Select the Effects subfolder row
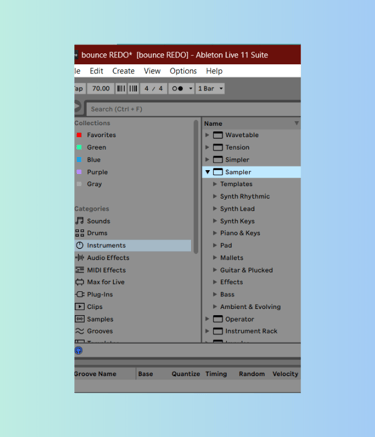The height and width of the screenshot is (437, 375). coord(251,282)
